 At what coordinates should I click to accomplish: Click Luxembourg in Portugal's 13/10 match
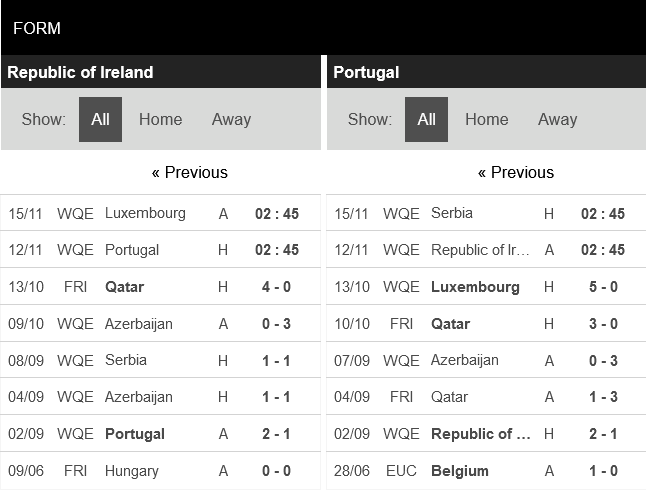[475, 287]
